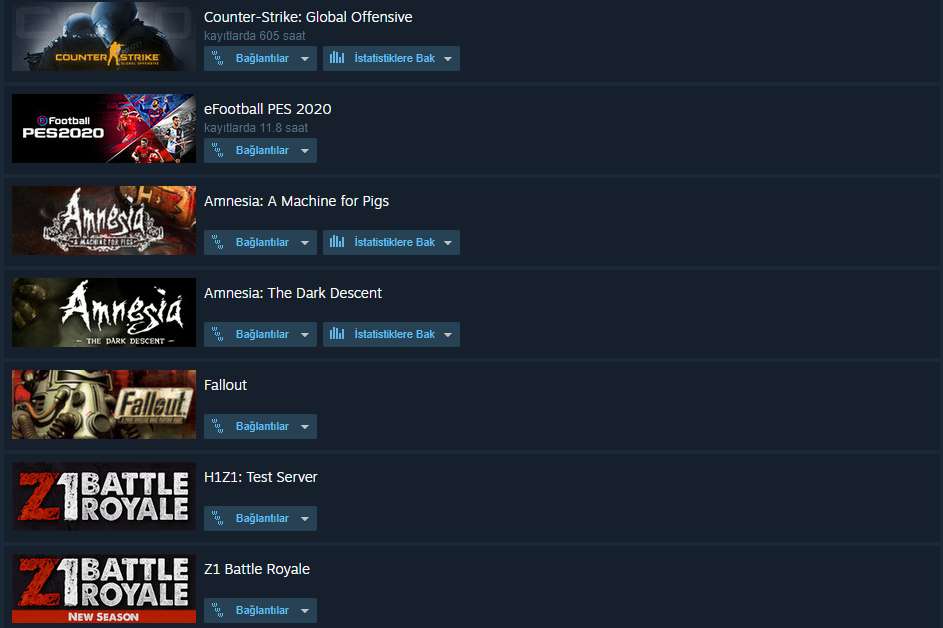Click the Amnesia: A Machine for Pigs thumbnail
Screen dimensions: 943x628
click(x=104, y=220)
